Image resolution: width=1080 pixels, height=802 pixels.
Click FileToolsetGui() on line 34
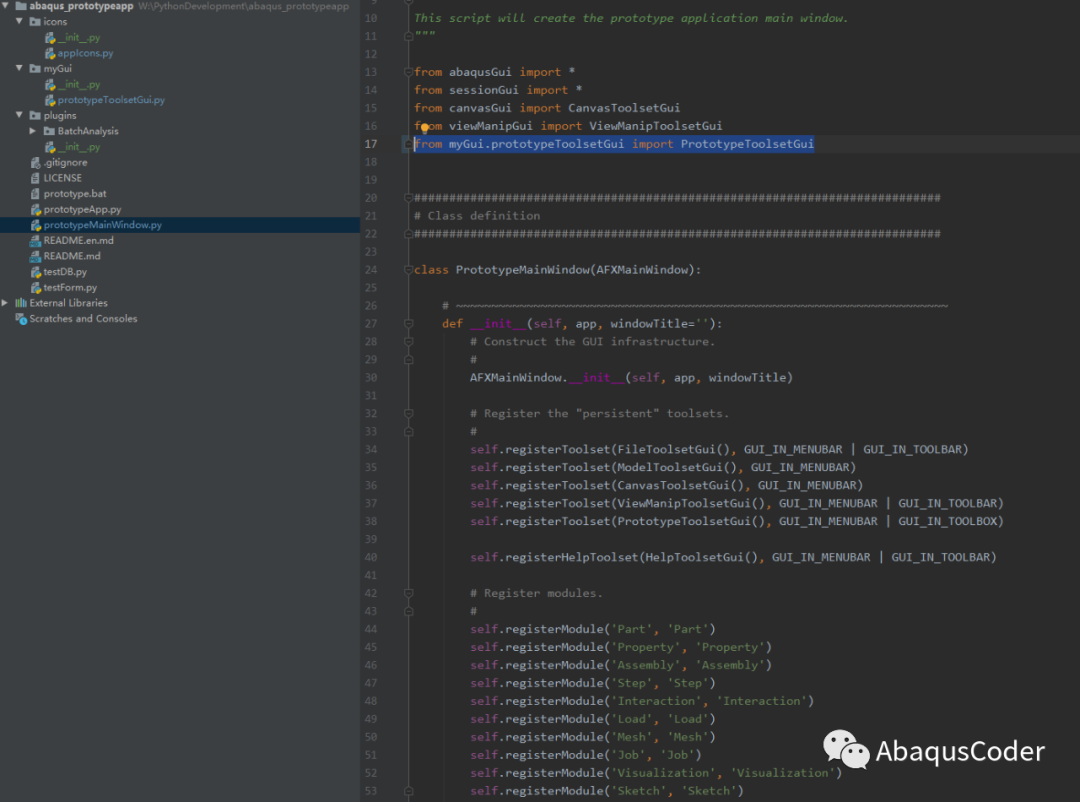[673, 449]
